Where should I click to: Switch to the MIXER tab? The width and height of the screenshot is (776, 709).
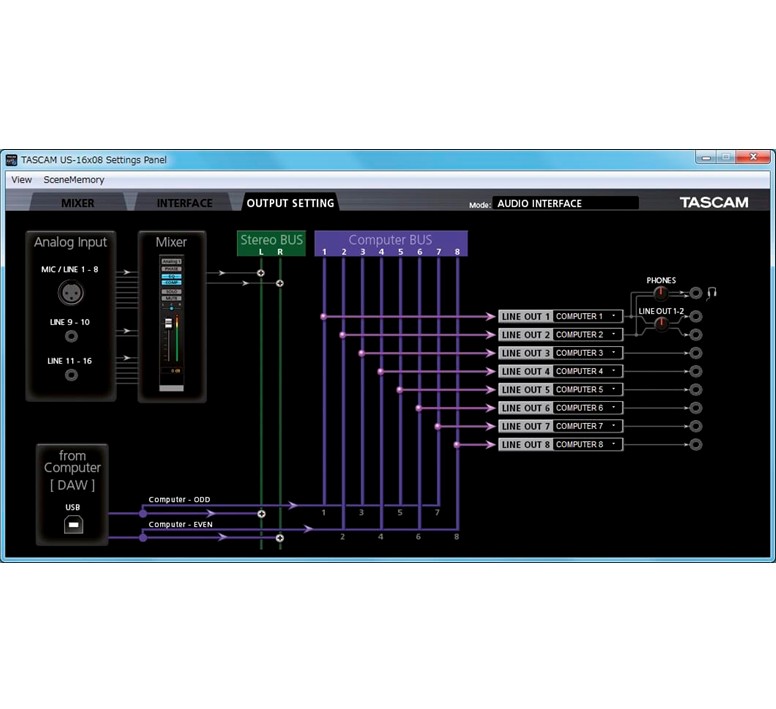tap(78, 203)
